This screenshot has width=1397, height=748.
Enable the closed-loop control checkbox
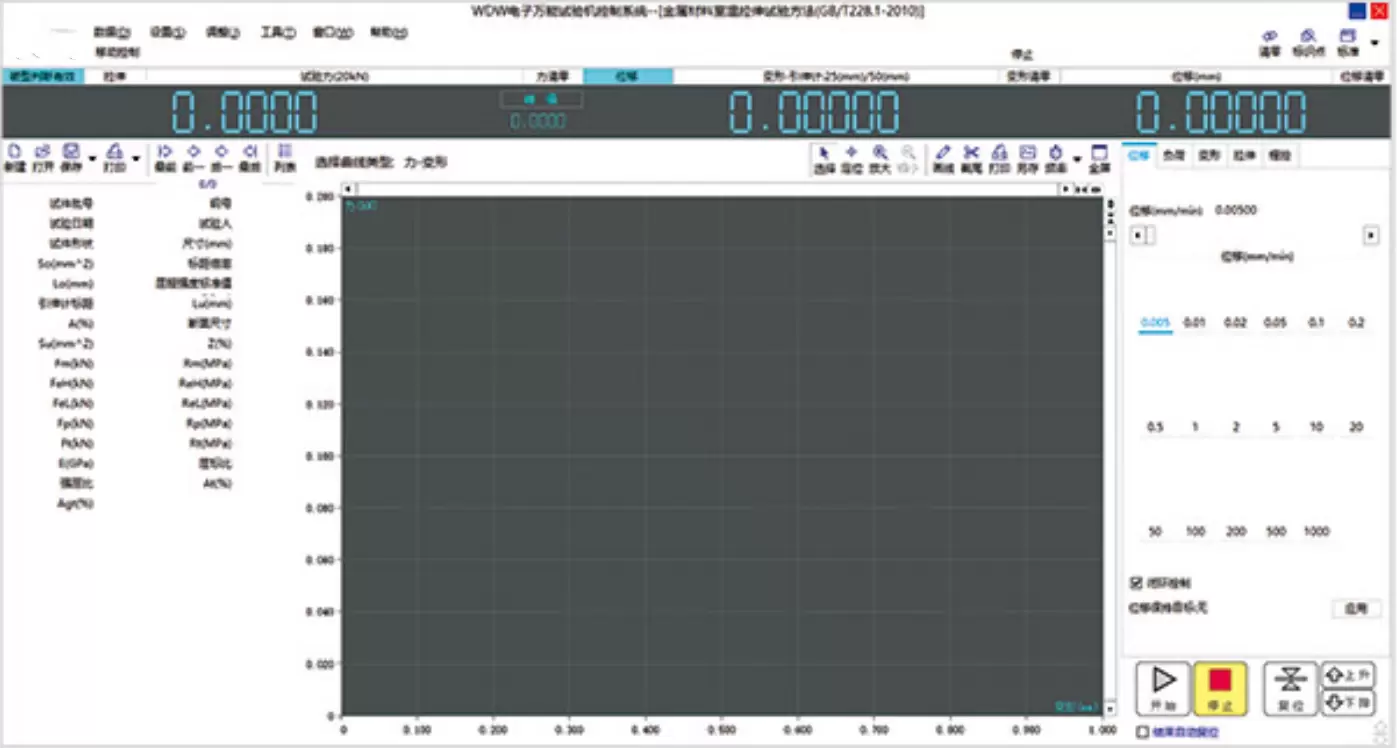(x=1136, y=583)
